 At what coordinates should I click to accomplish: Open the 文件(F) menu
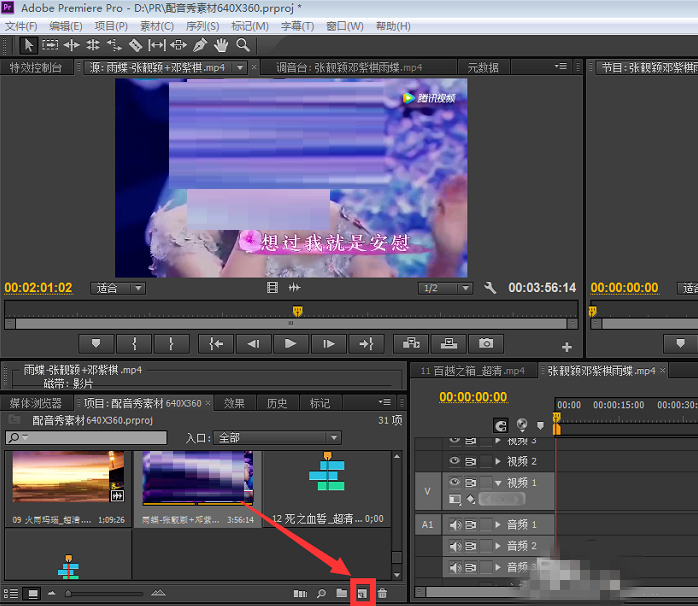coord(21,26)
